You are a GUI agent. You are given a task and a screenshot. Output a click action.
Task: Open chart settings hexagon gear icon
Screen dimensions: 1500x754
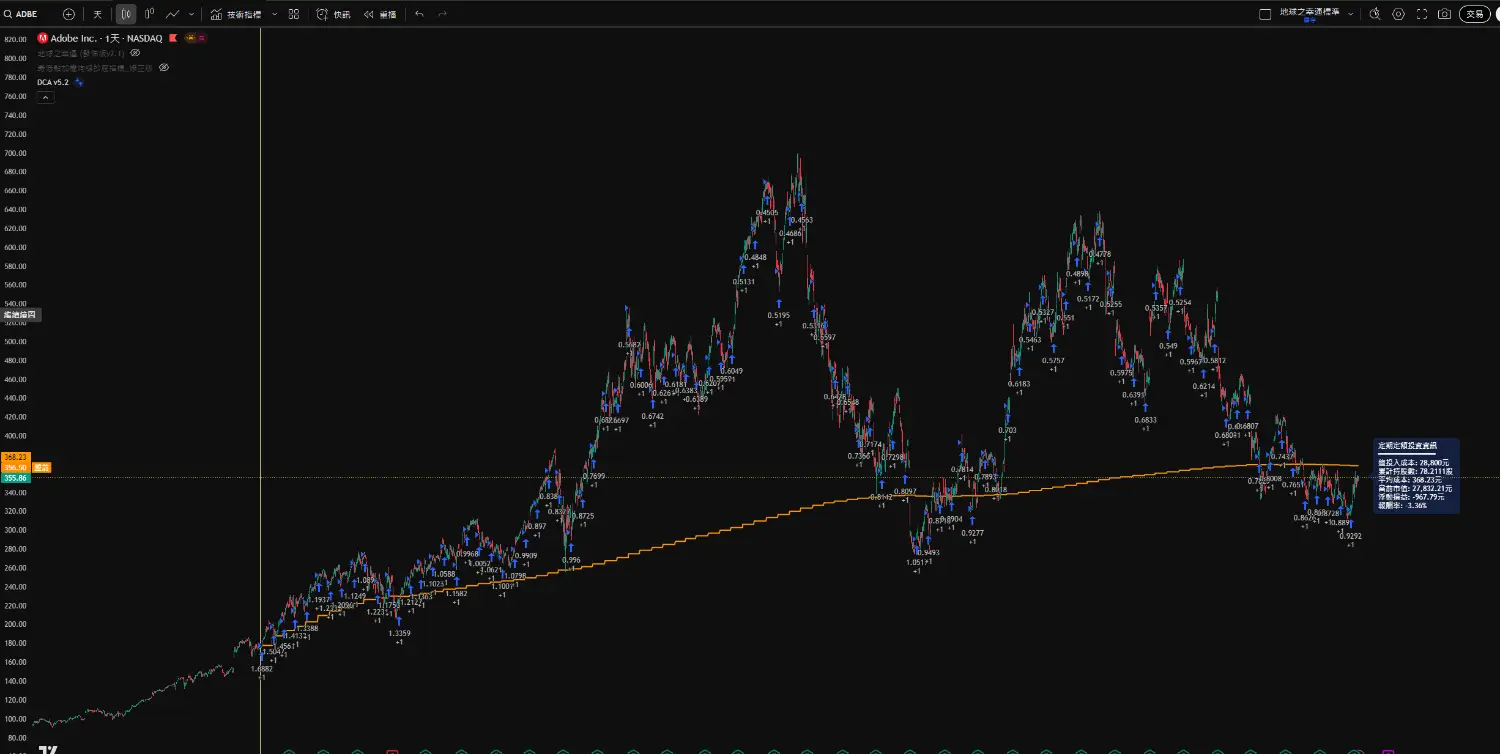(1398, 14)
